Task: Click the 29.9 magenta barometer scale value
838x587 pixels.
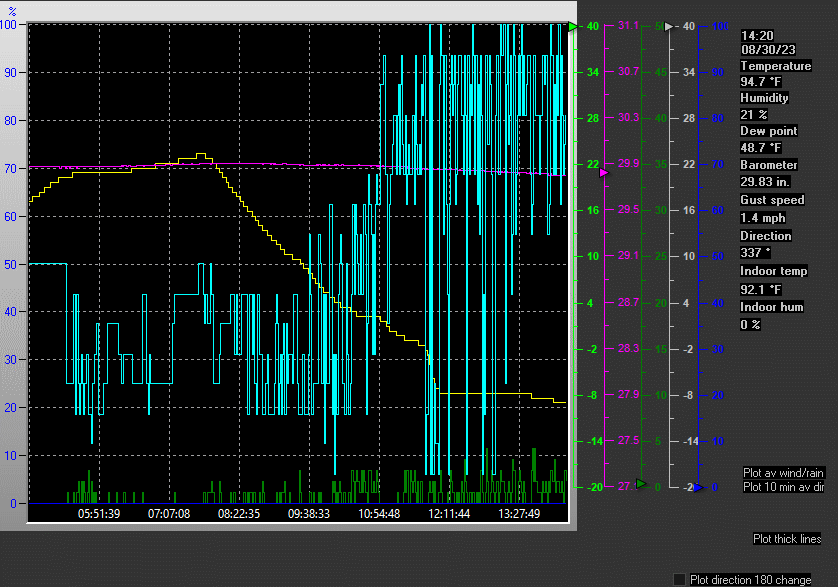Action: (x=628, y=163)
